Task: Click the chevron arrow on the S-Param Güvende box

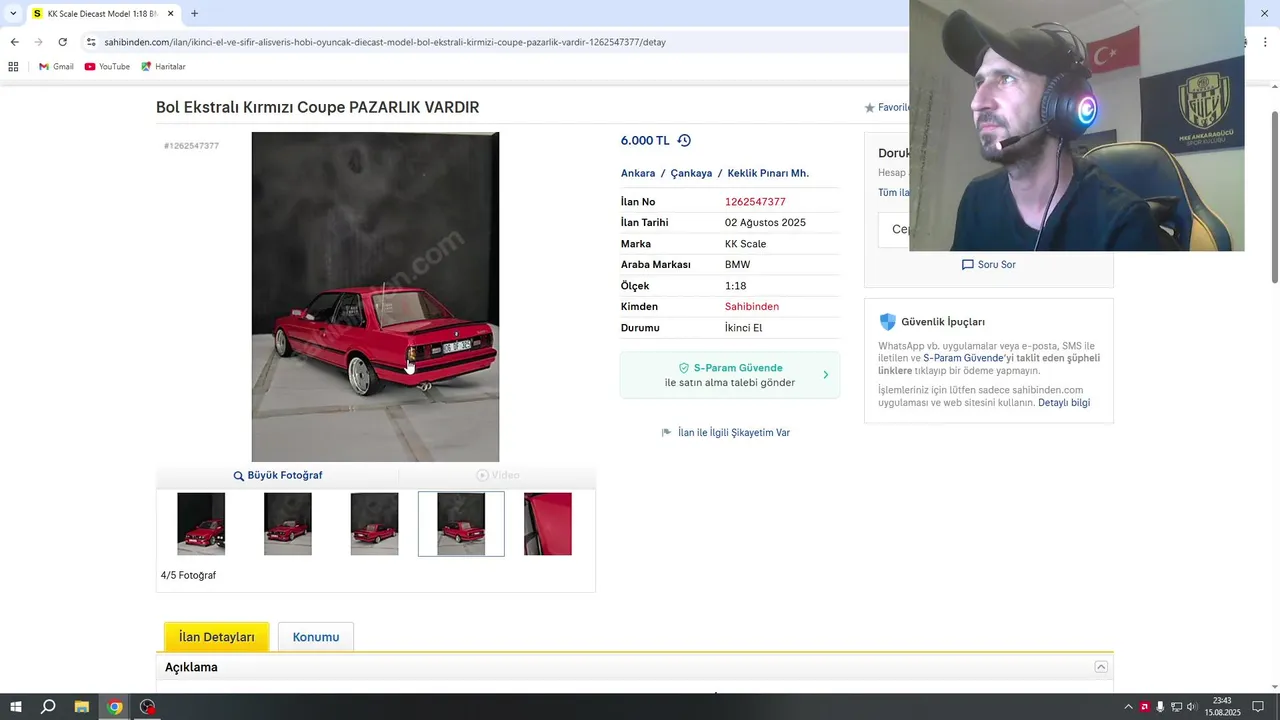Action: (825, 375)
